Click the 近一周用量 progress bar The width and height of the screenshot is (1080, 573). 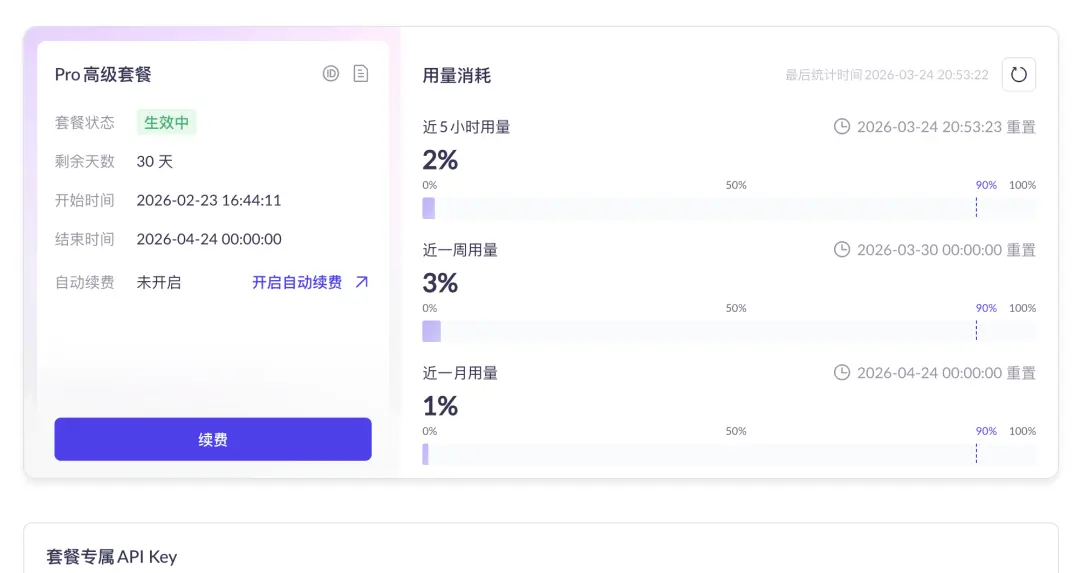(x=729, y=331)
